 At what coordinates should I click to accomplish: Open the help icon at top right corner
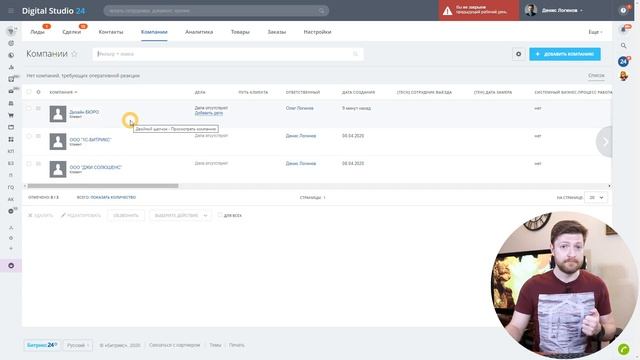[623, 11]
